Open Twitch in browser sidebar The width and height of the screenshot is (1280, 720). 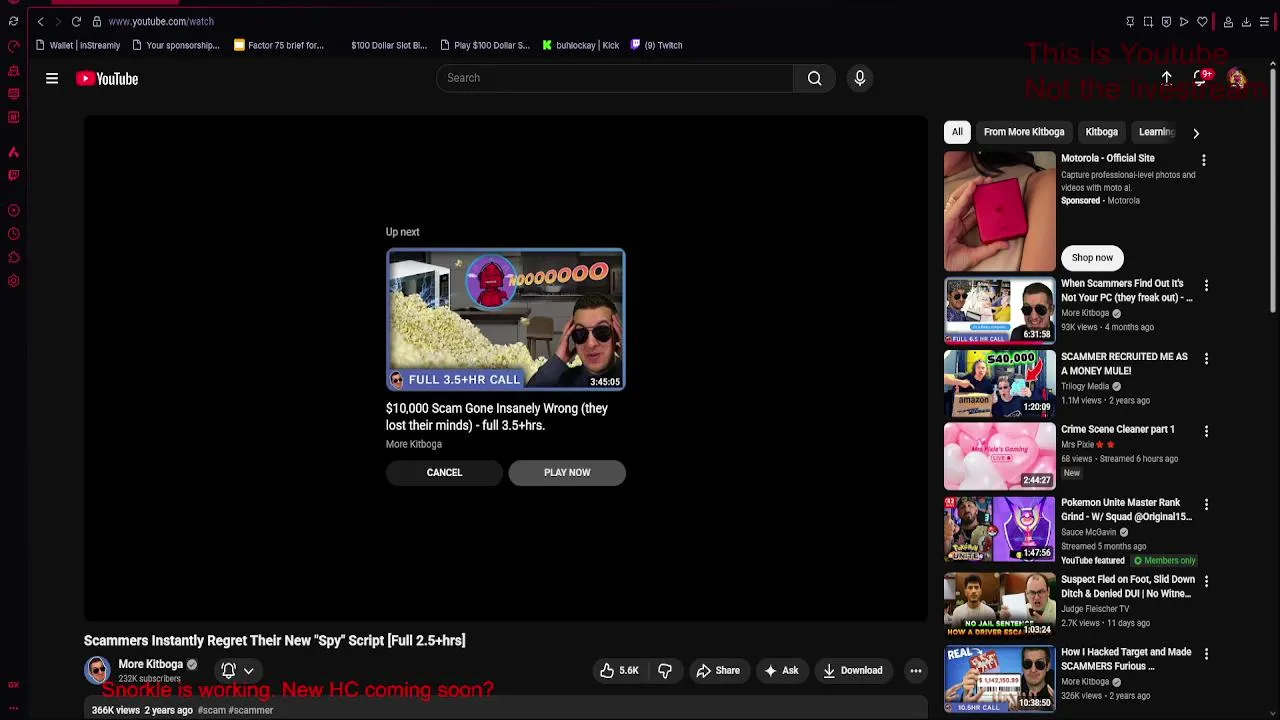[13, 175]
